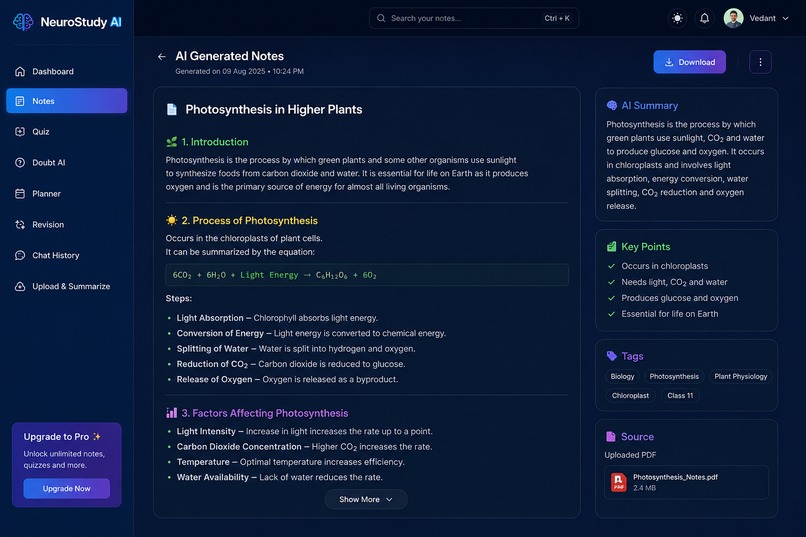Click the search magnifier icon
806x537 pixels.
click(381, 18)
